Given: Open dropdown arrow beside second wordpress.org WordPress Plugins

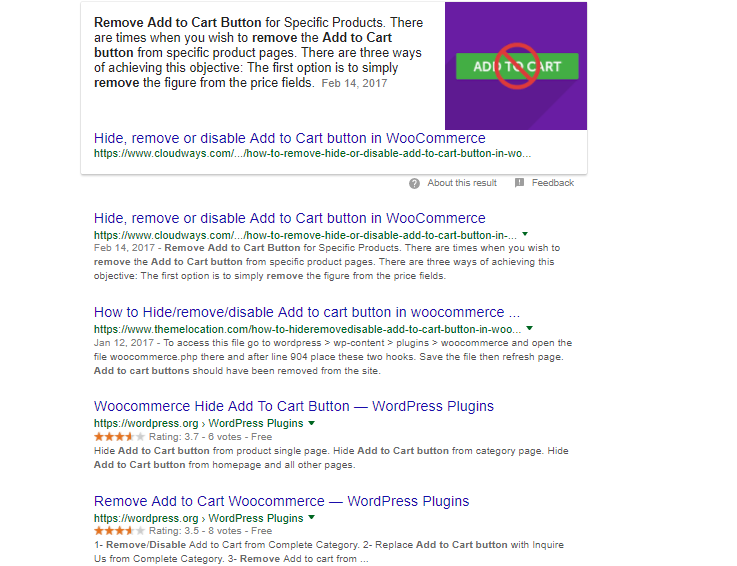Looking at the screenshot, I should (311, 518).
